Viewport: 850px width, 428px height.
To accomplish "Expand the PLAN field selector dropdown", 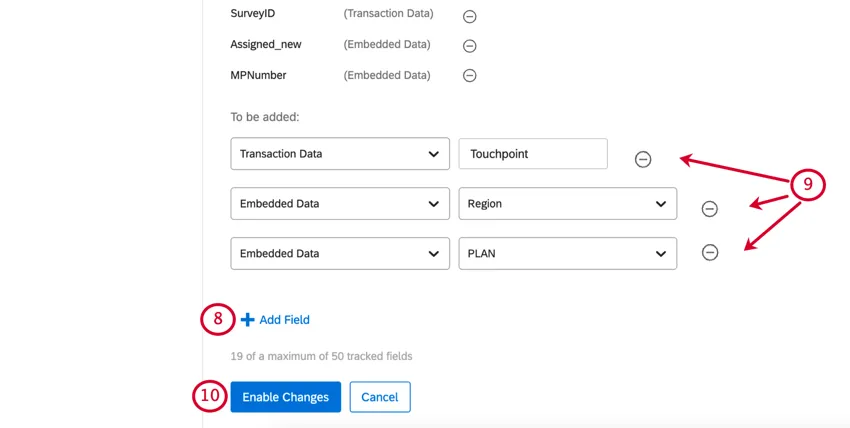I will pyautogui.click(x=567, y=253).
